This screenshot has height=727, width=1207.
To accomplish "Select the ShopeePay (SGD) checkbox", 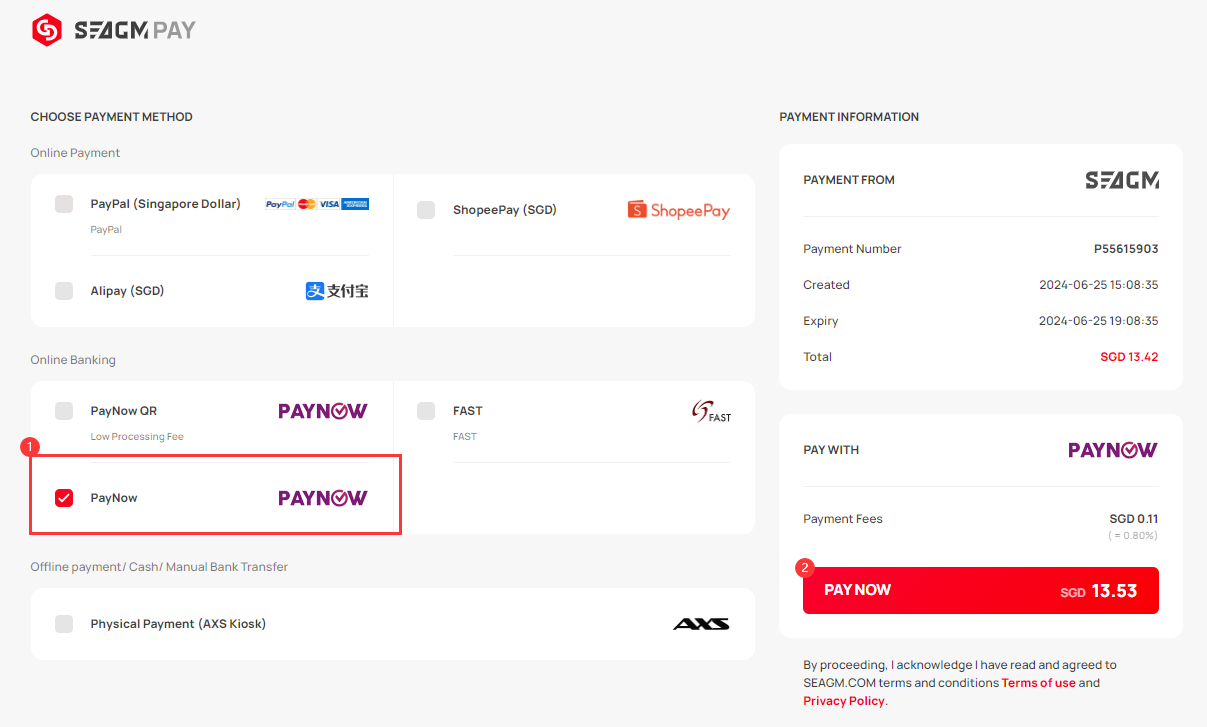I will point(426,210).
